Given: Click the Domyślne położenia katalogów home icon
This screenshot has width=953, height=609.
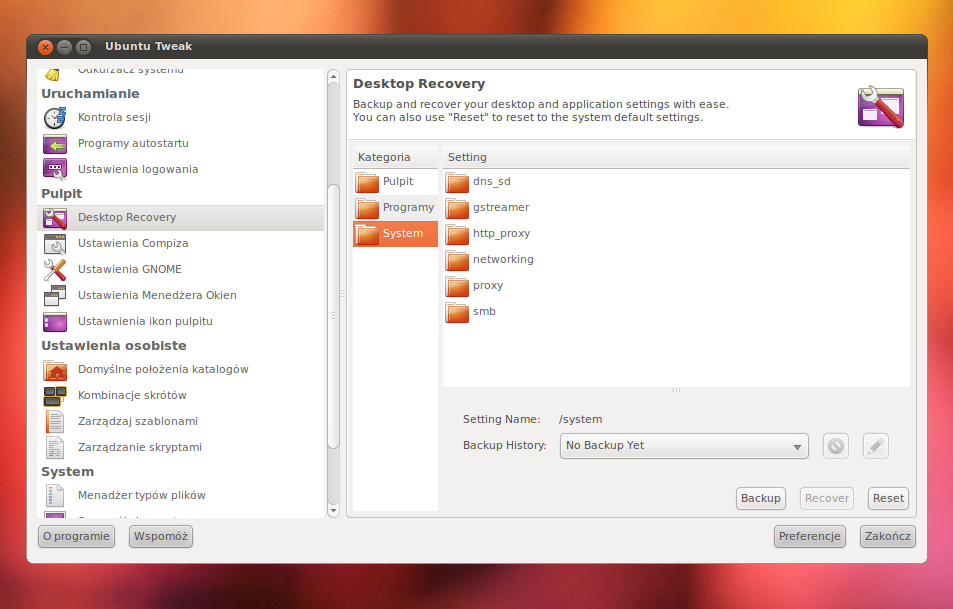Looking at the screenshot, I should point(55,370).
